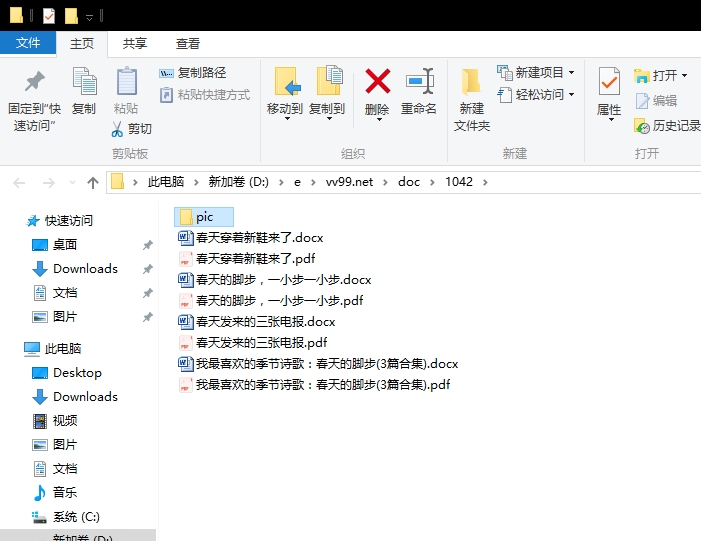Open pinned 文档 under Quick access
701x541 pixels.
(55, 293)
